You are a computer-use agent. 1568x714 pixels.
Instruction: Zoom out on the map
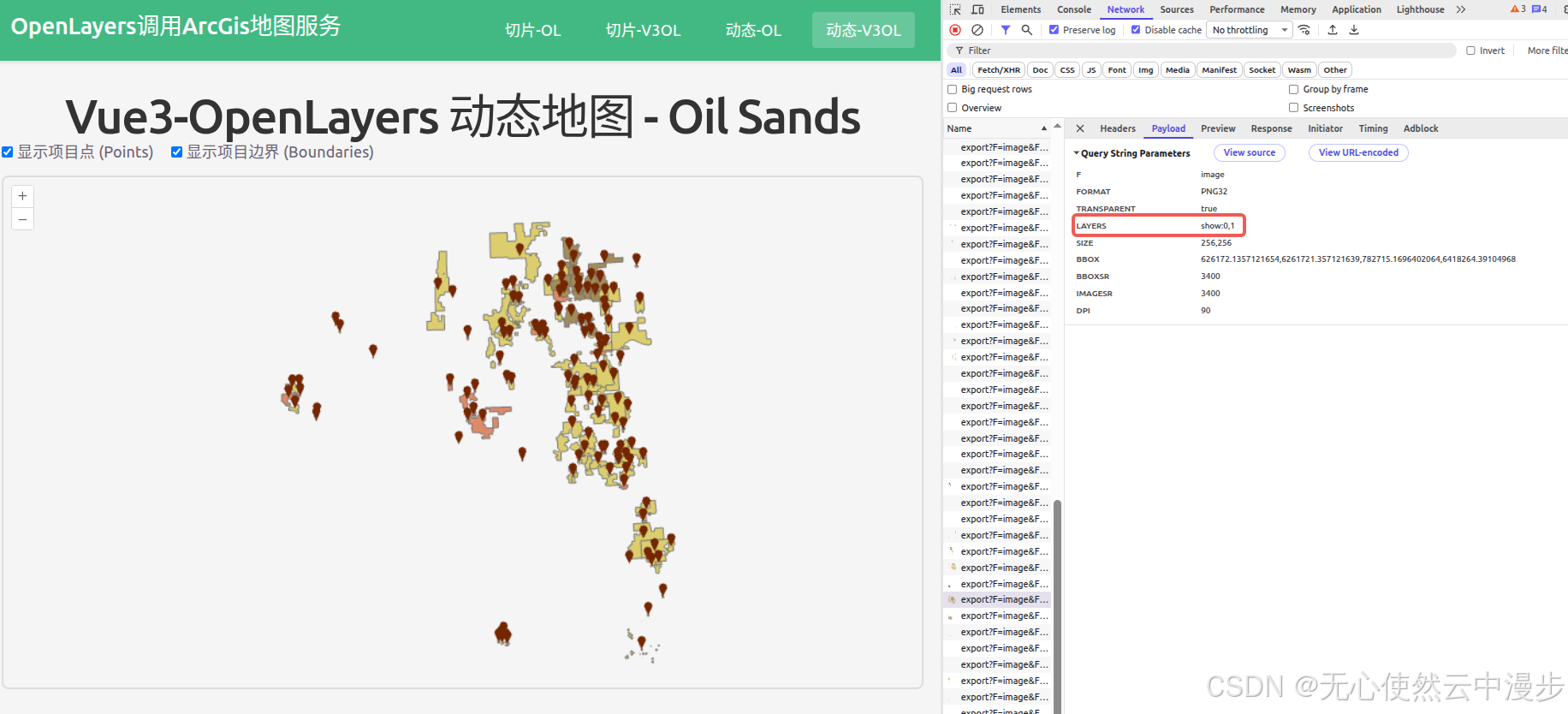click(23, 220)
